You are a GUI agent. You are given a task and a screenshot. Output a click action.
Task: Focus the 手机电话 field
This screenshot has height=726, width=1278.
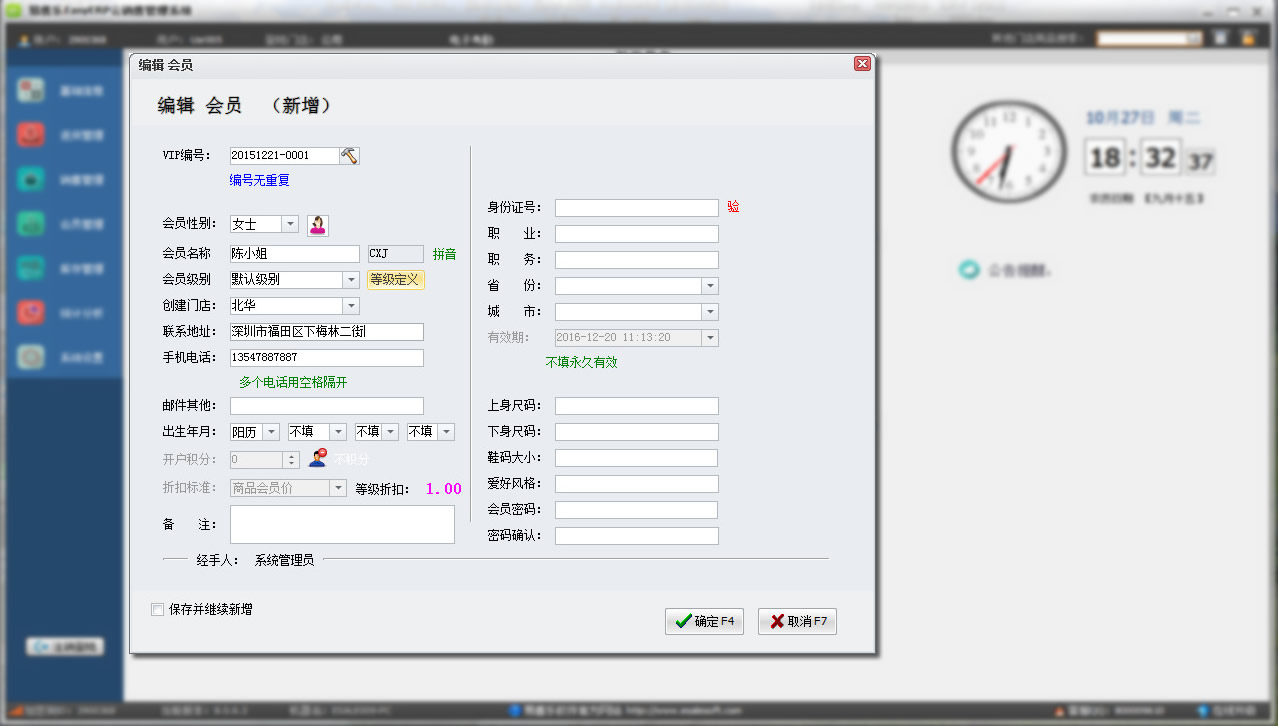pyautogui.click(x=326, y=358)
